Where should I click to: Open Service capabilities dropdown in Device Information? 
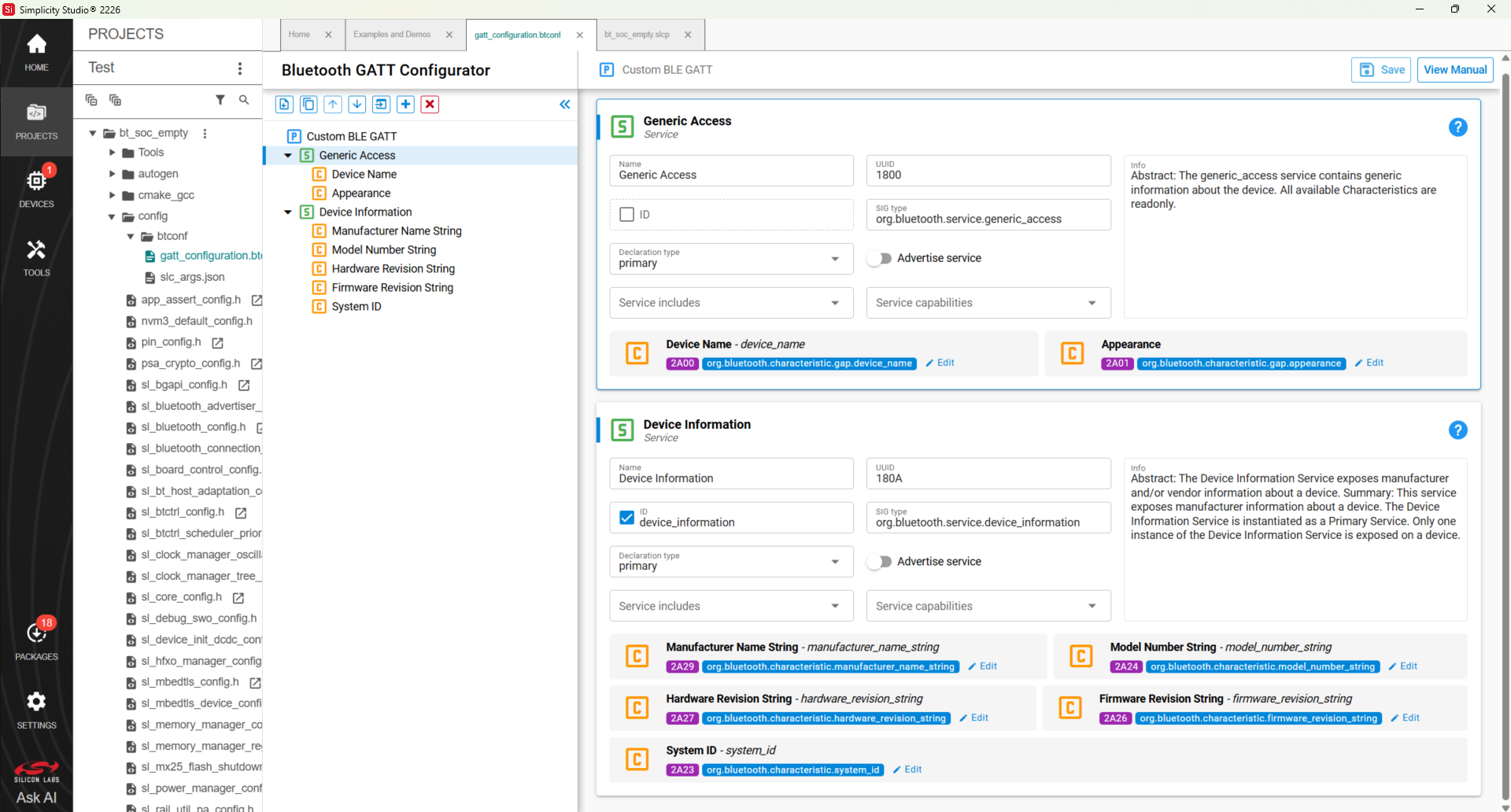pyautogui.click(x=988, y=606)
